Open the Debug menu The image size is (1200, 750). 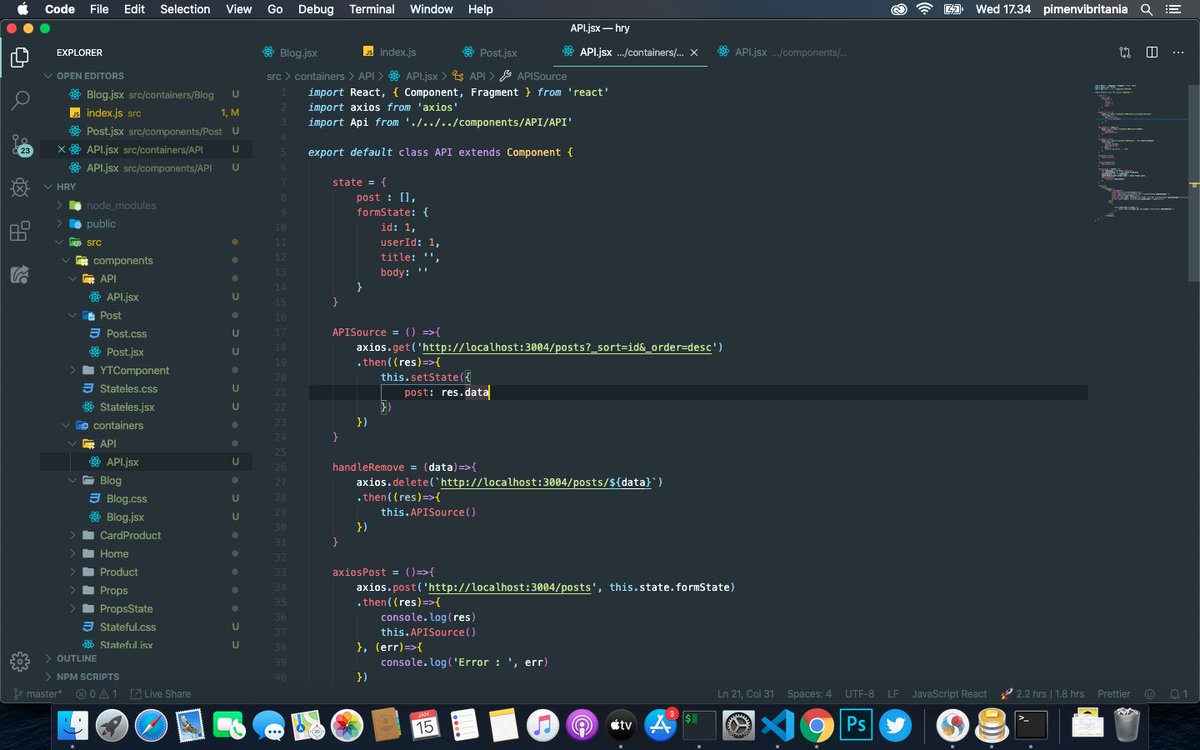[316, 9]
